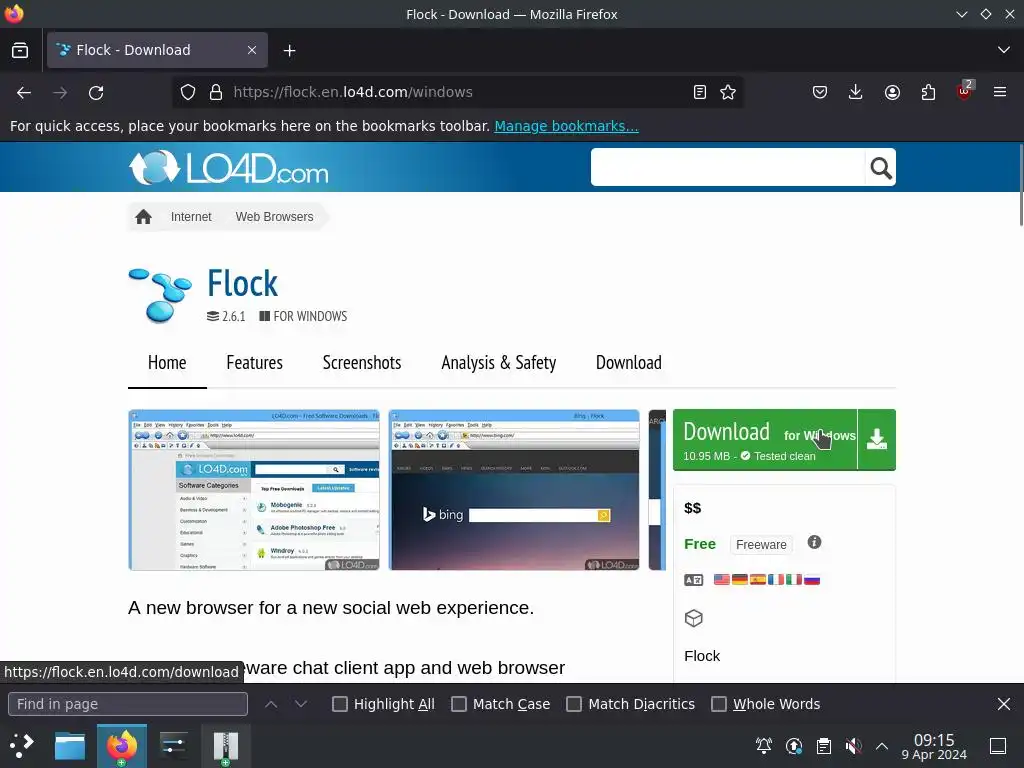Viewport: 1024px width, 768px height.
Task: Show hidden system tray icons
Action: tap(882, 745)
